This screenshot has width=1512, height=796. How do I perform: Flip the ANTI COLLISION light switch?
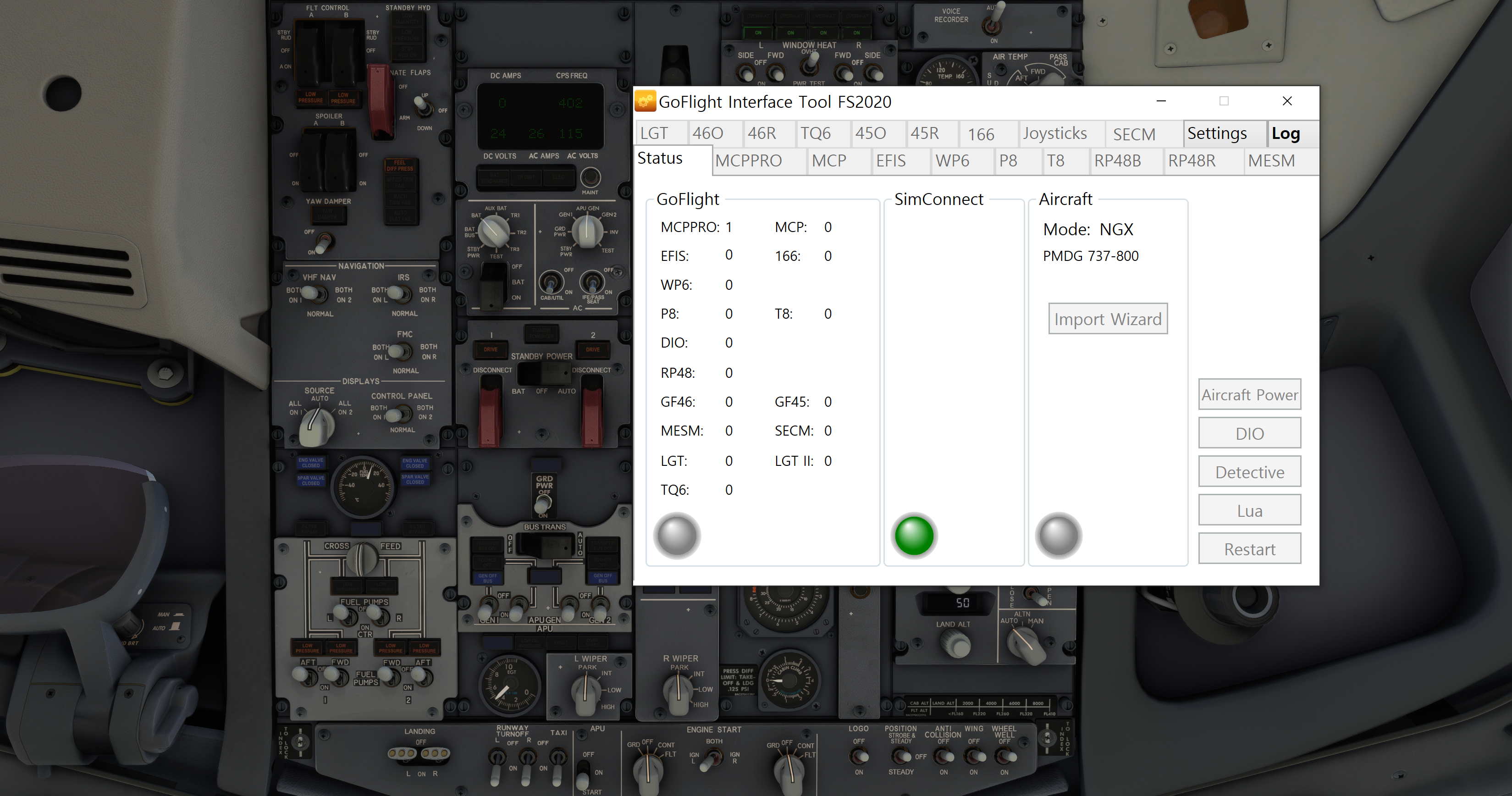tap(943, 757)
